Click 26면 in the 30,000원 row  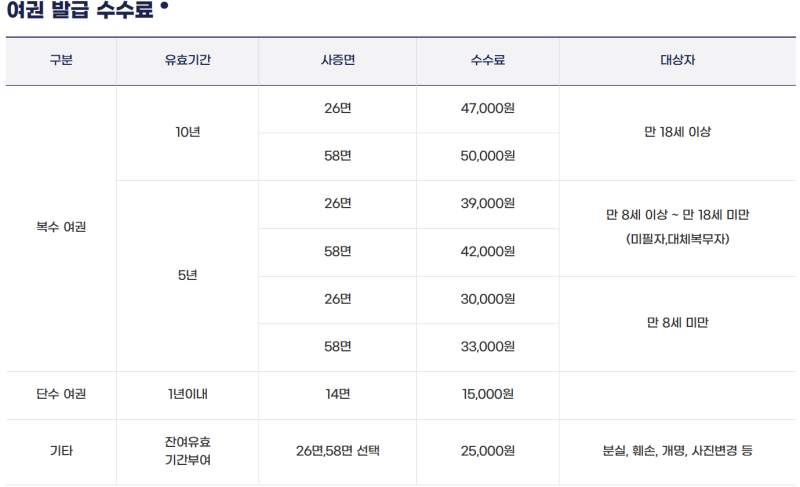[338, 299]
